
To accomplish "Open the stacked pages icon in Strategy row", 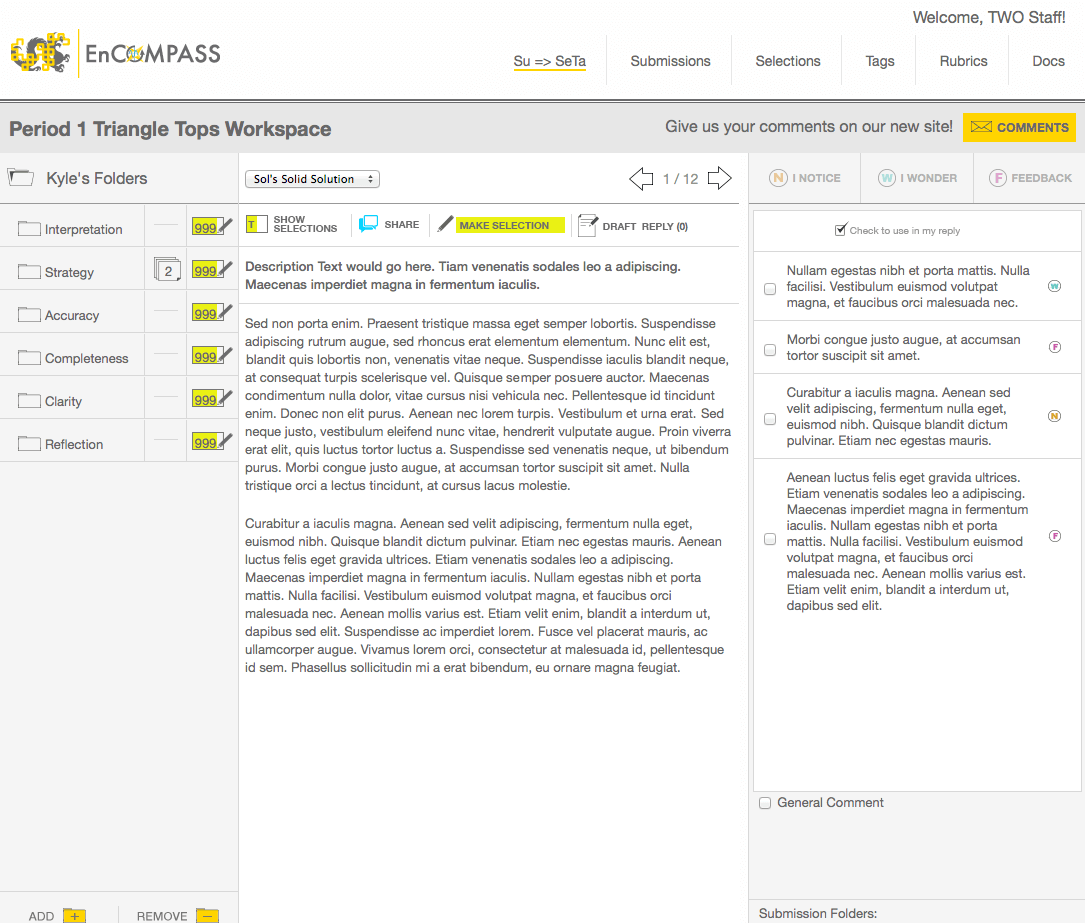I will tap(166, 270).
